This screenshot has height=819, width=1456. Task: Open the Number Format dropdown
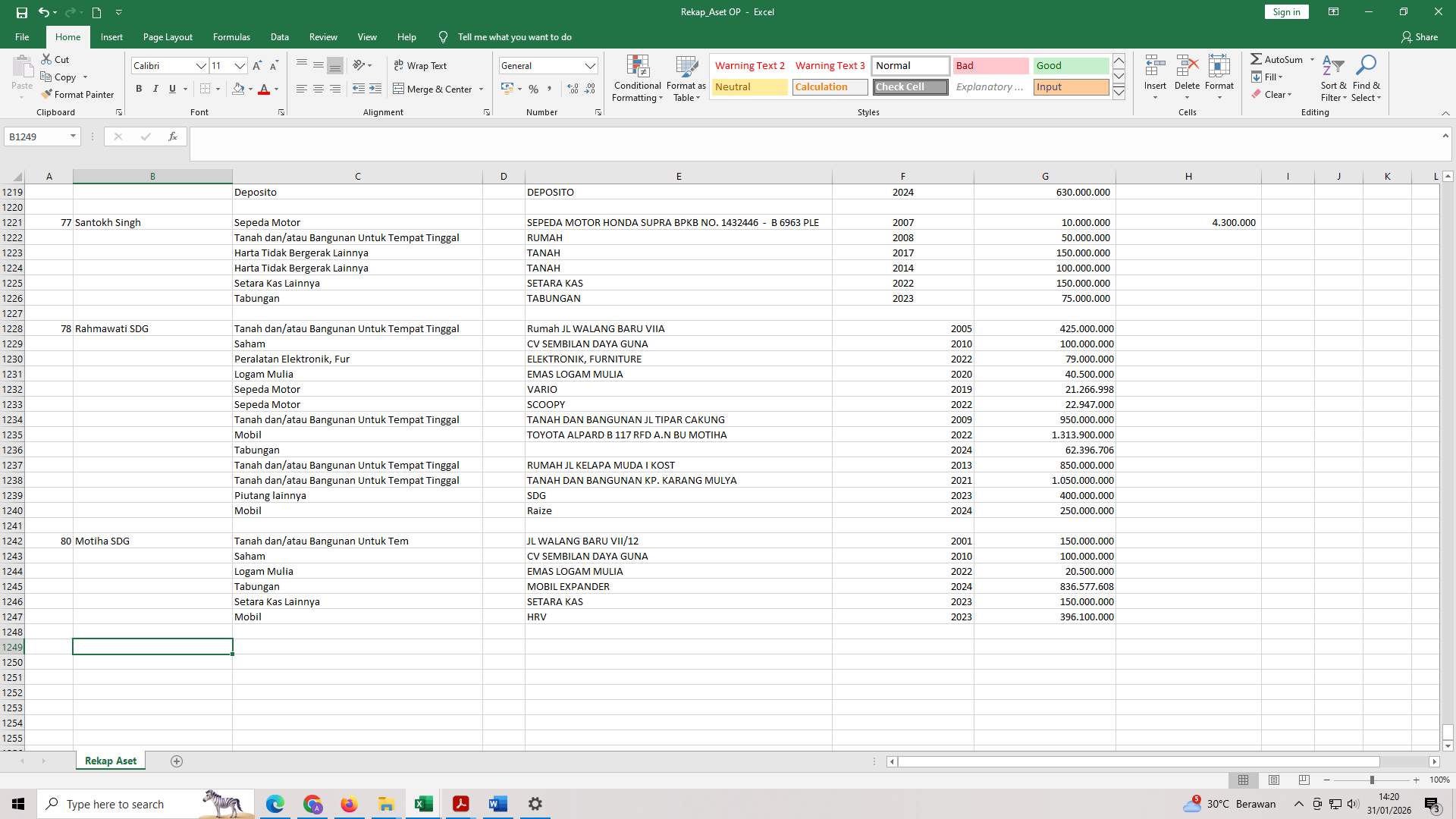point(591,65)
